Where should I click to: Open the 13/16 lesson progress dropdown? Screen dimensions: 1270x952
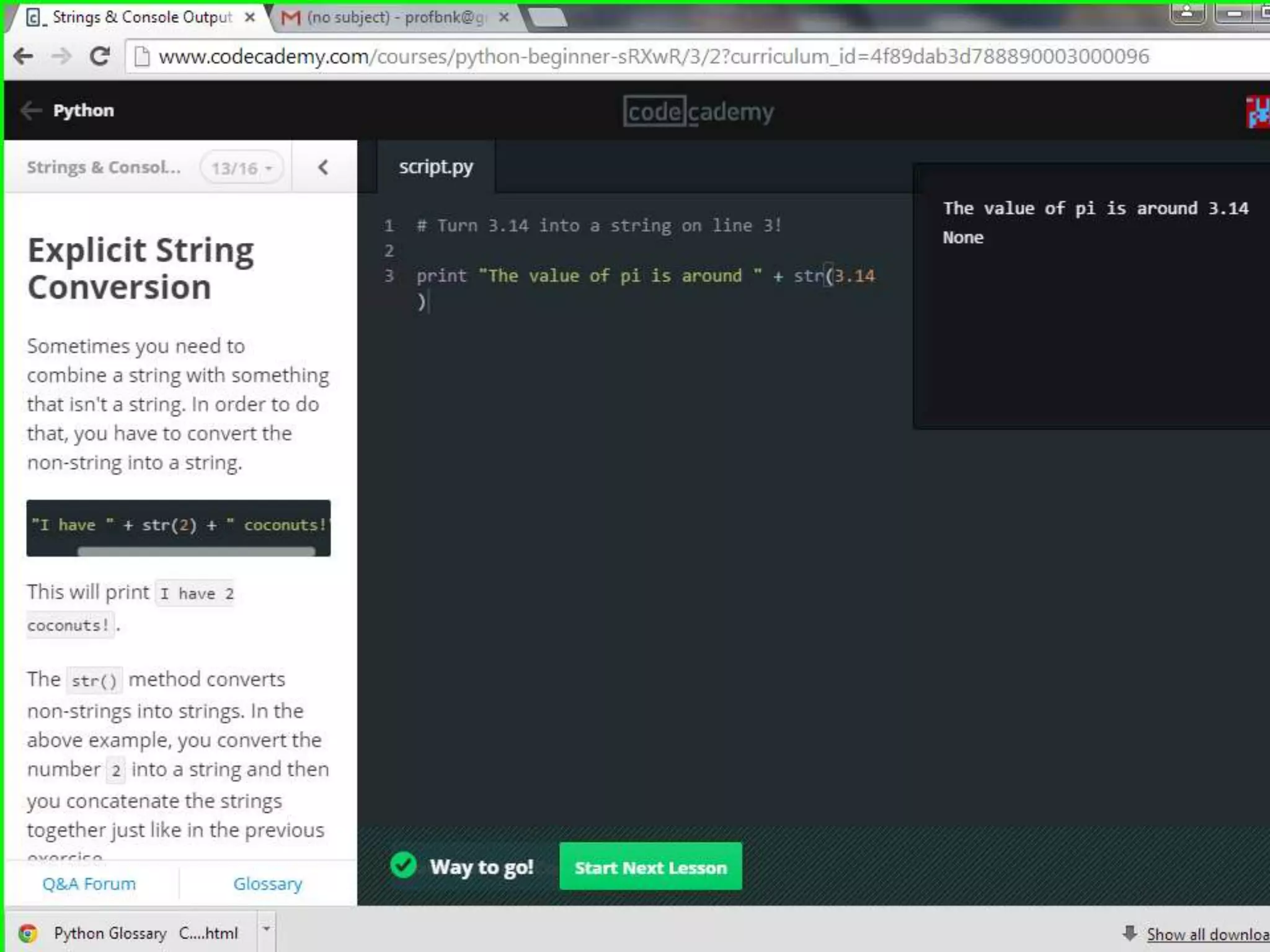(x=242, y=168)
